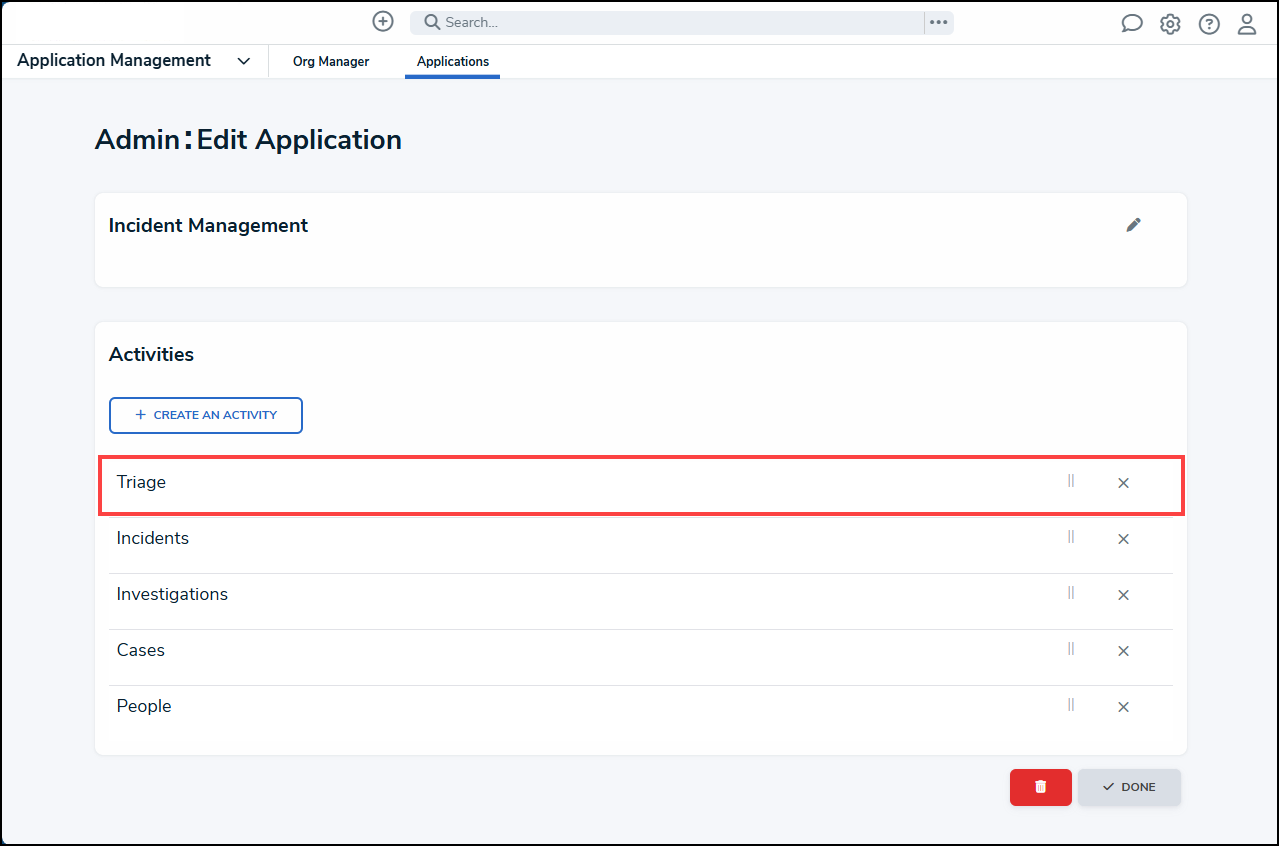Focus the Search input field
The height and width of the screenshot is (846, 1279).
coord(667,22)
